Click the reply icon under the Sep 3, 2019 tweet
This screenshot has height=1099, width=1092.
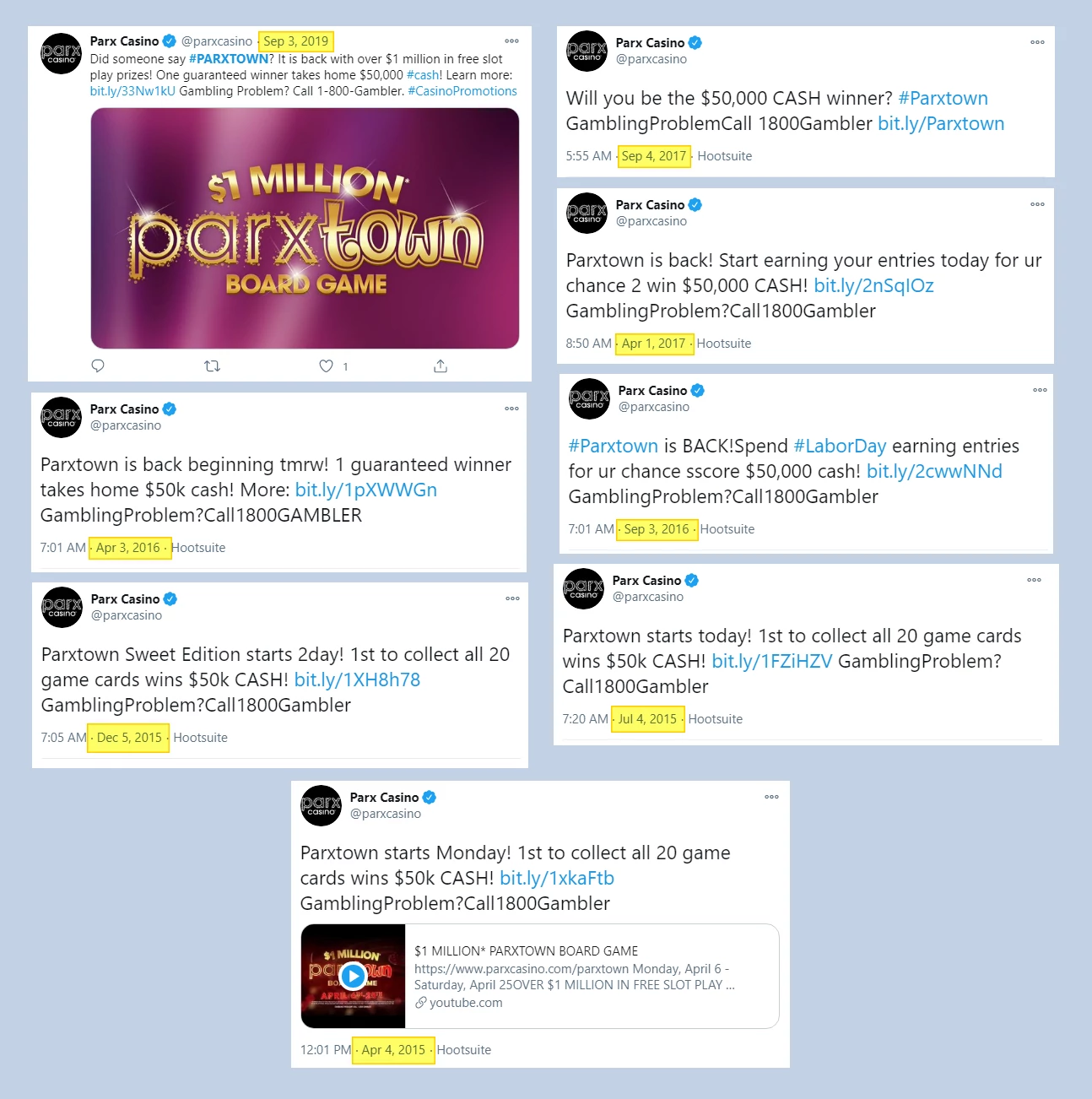pos(98,365)
